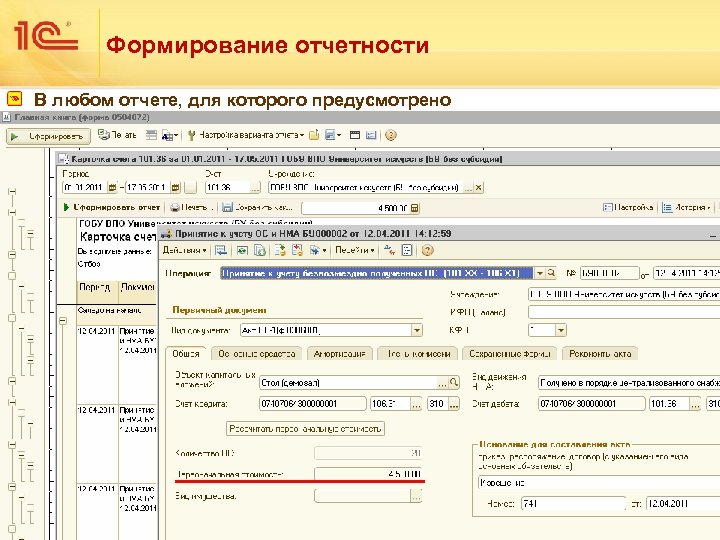This screenshot has height=540, width=720.
Task: Switch to the Общая tab
Action: point(186,354)
